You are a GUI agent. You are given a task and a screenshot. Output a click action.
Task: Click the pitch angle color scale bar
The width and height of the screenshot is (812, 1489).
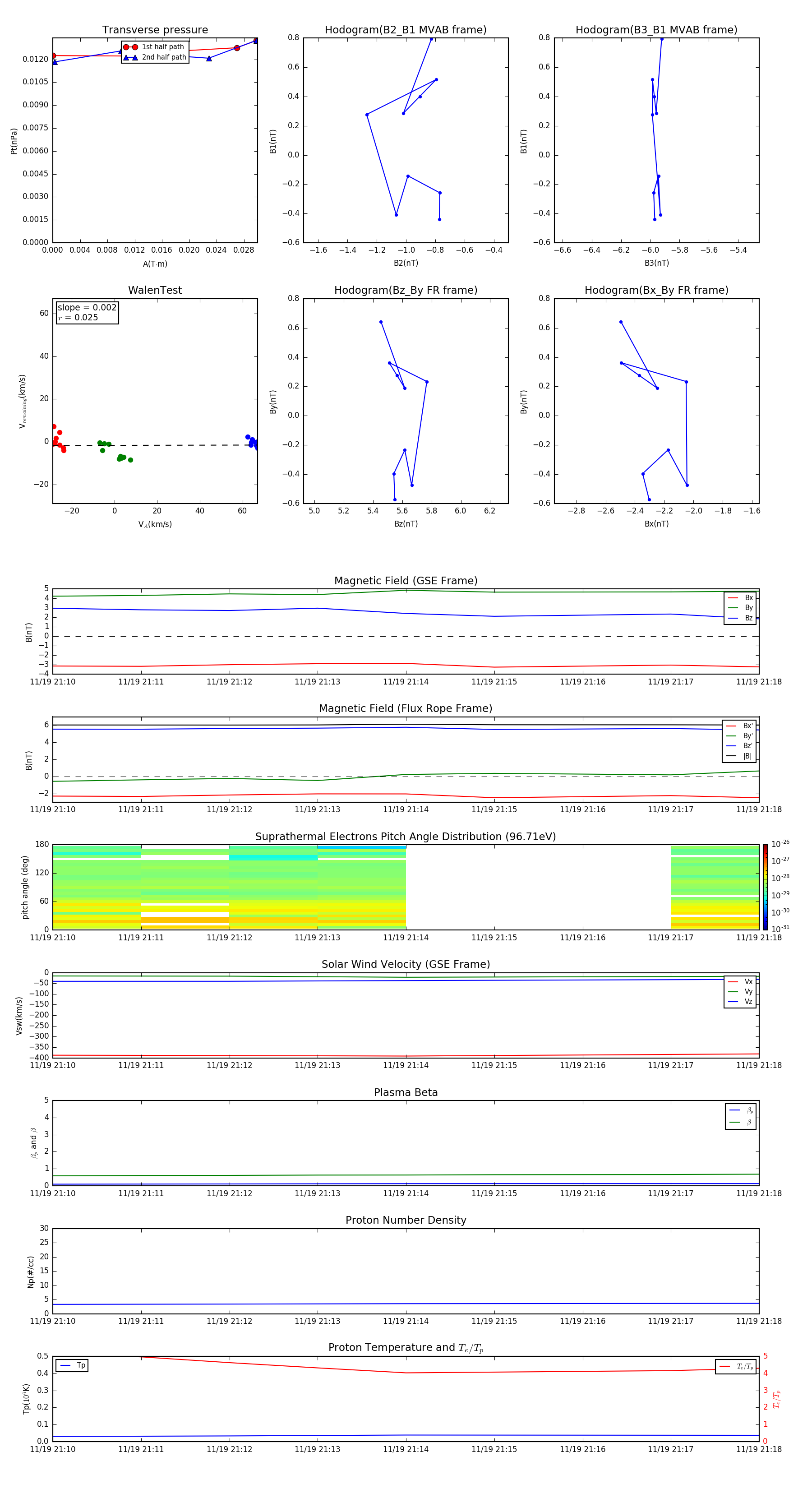(x=765, y=887)
